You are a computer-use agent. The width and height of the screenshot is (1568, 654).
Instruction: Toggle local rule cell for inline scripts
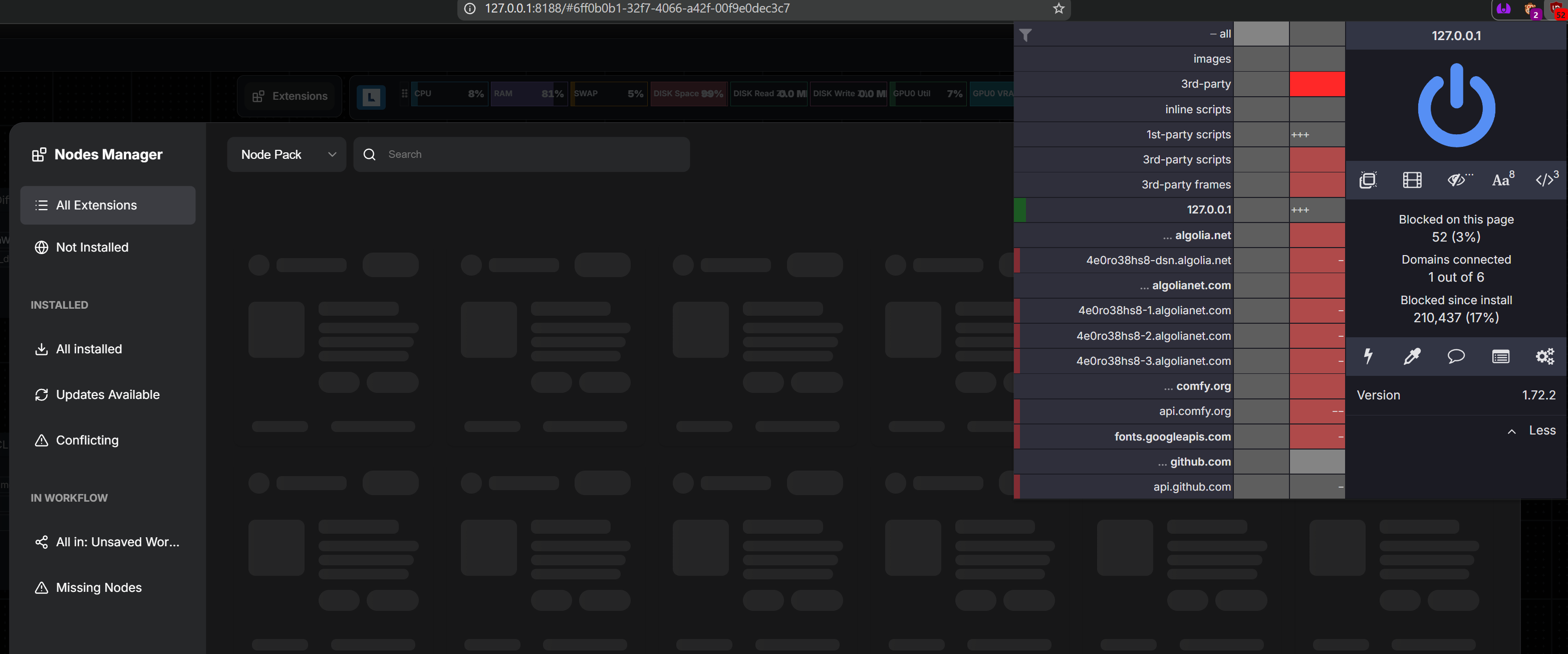point(1317,110)
